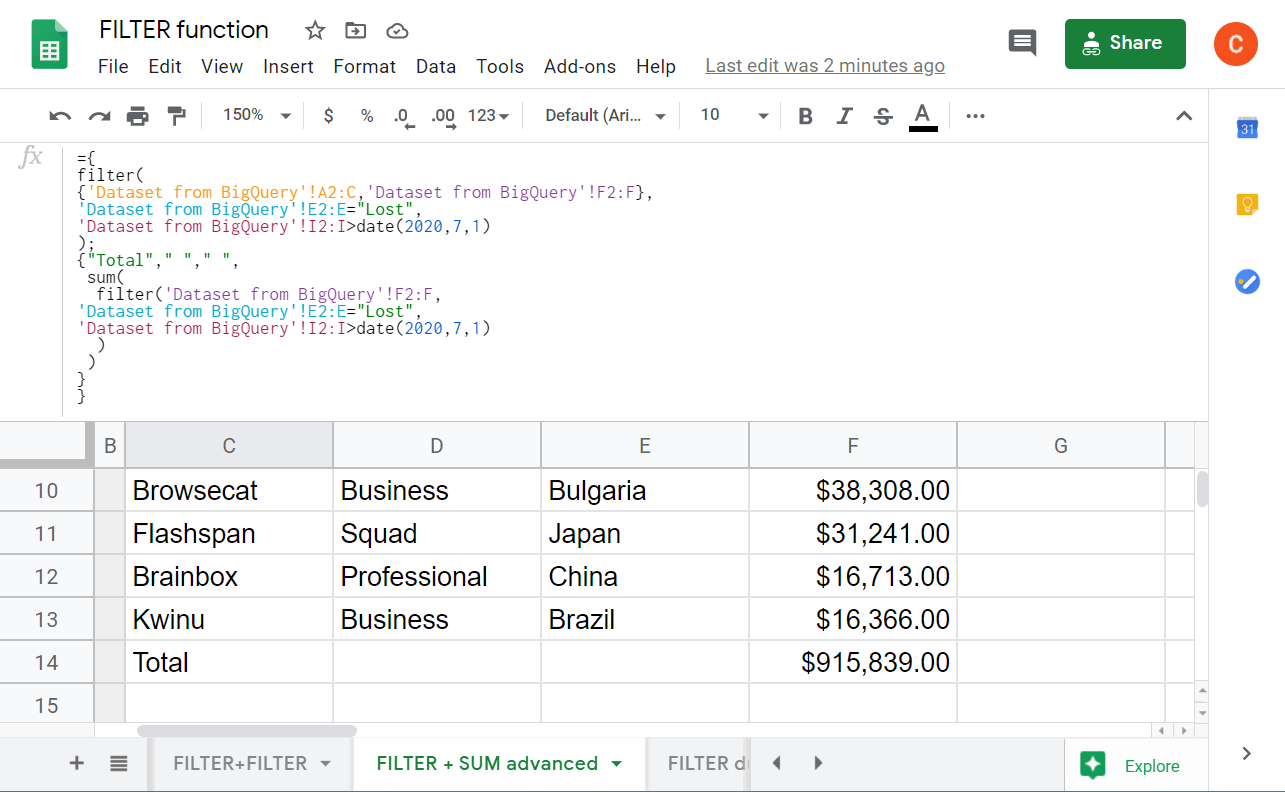Screen dimensions: 1285x792
Task: Decrease decimal places
Action: coord(404,115)
